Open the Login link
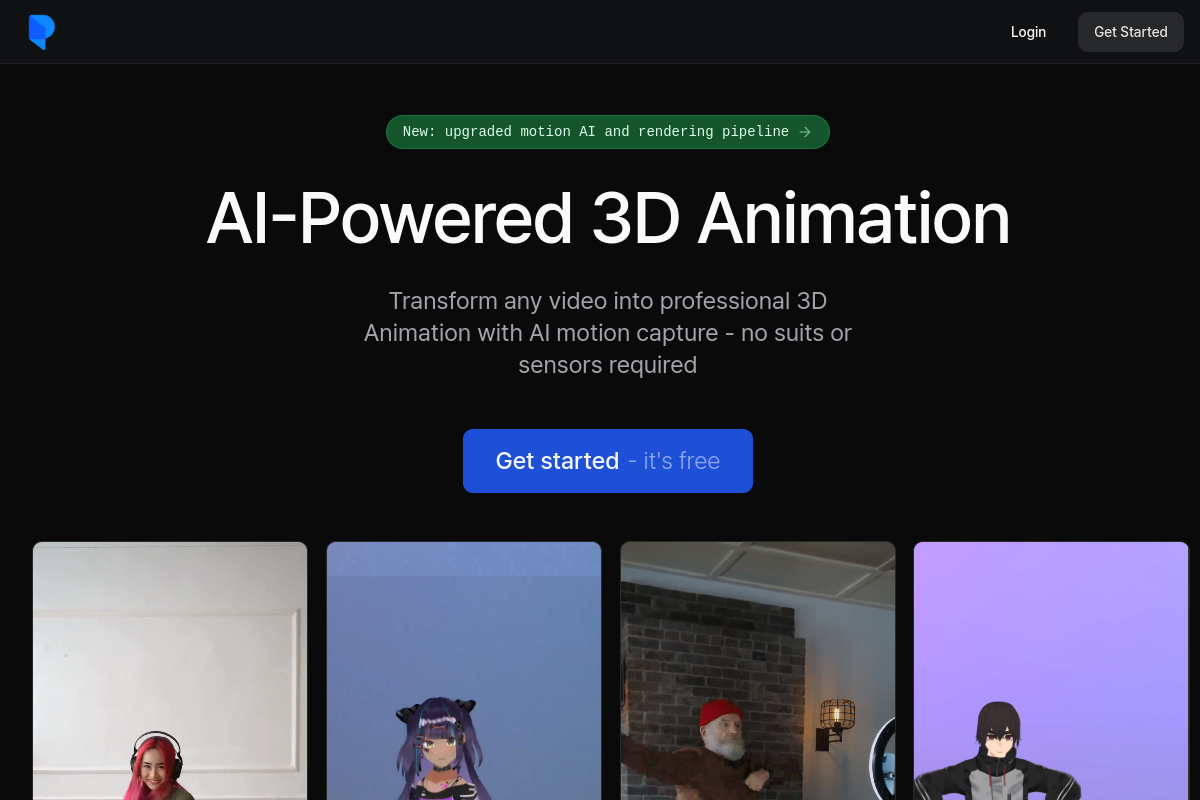 click(1028, 32)
